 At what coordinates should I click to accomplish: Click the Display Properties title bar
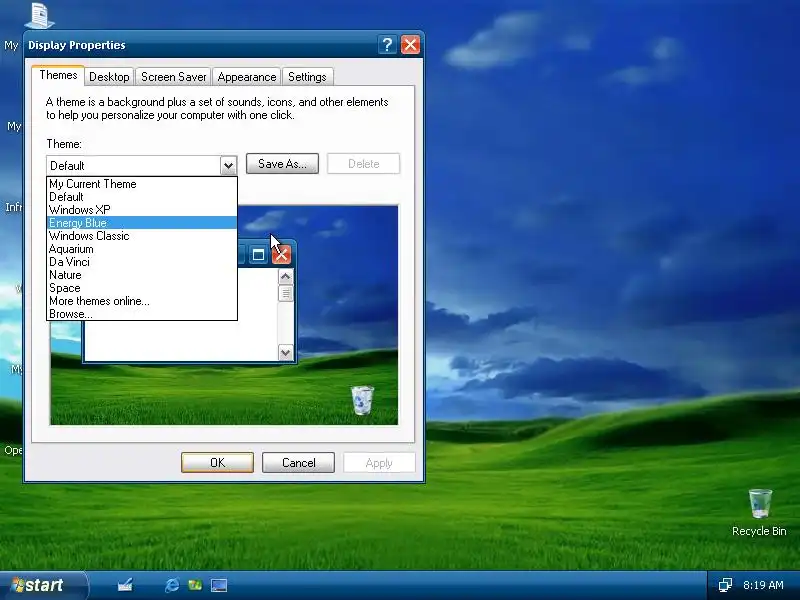point(202,45)
